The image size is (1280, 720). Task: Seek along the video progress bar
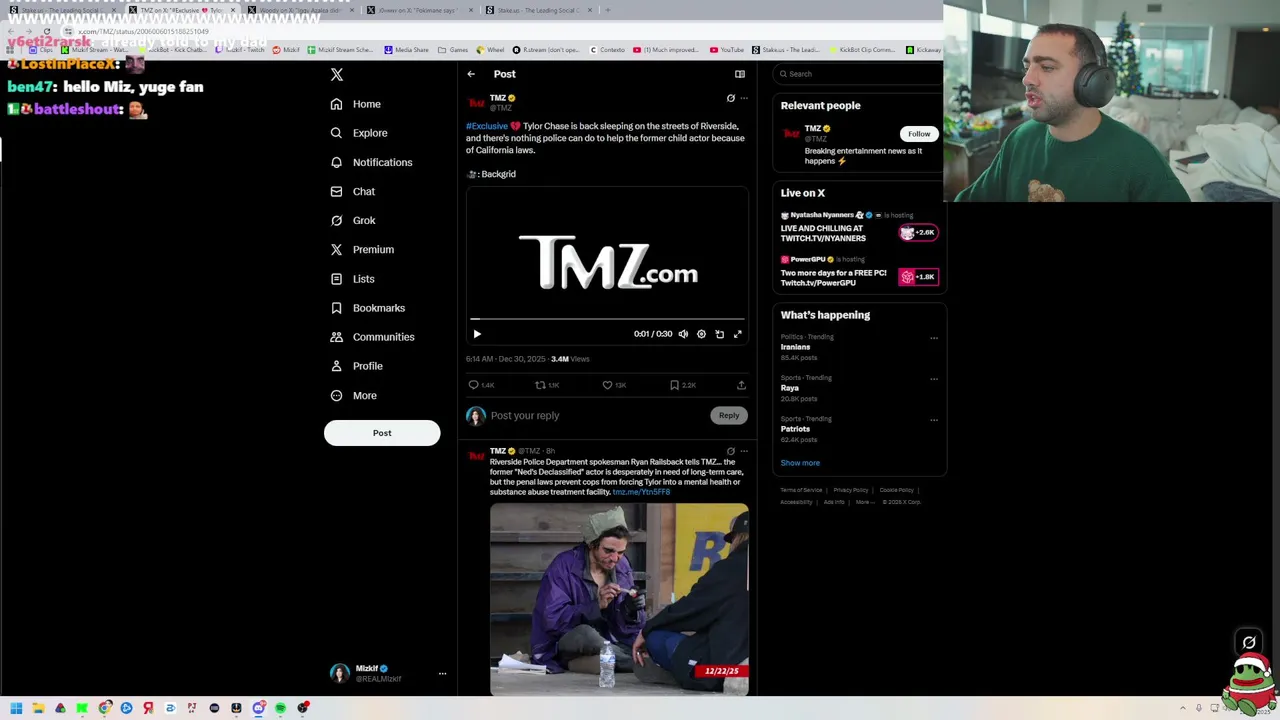tap(607, 319)
